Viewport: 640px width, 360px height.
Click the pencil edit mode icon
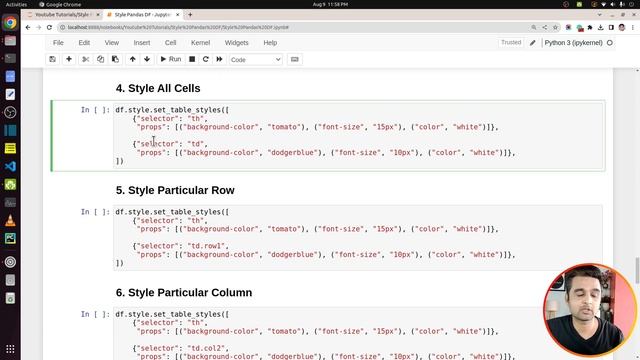[x=533, y=42]
